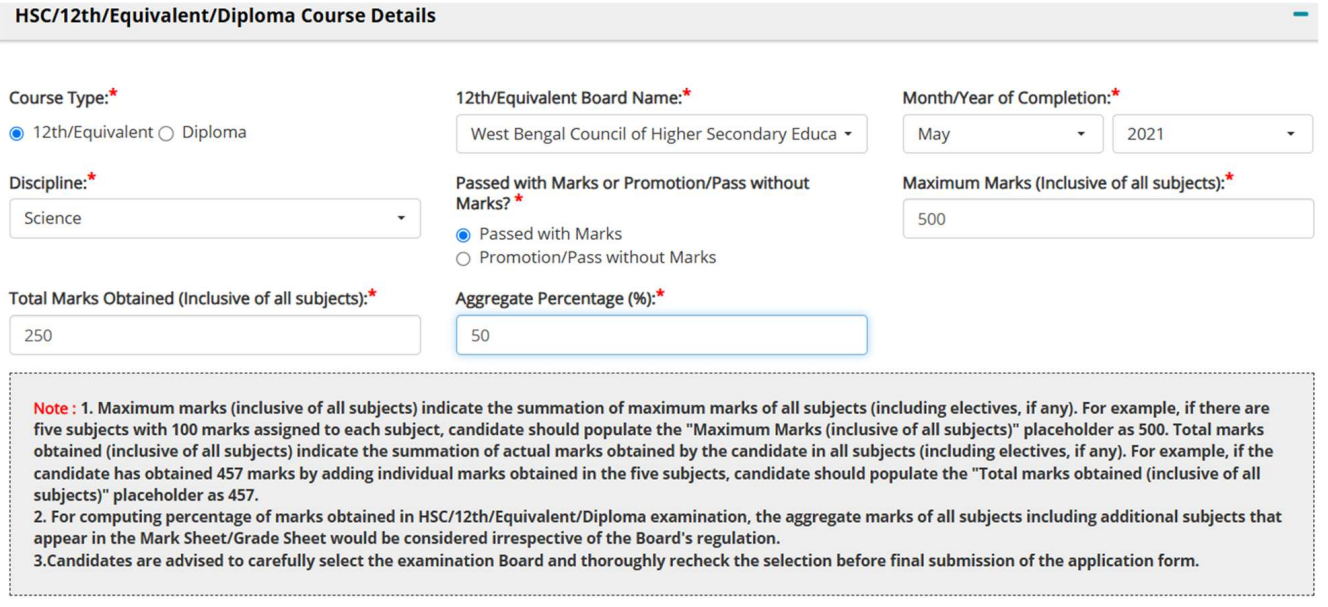Click the Maximum Marks field containing 500
1328x607 pixels.
coord(1108,219)
